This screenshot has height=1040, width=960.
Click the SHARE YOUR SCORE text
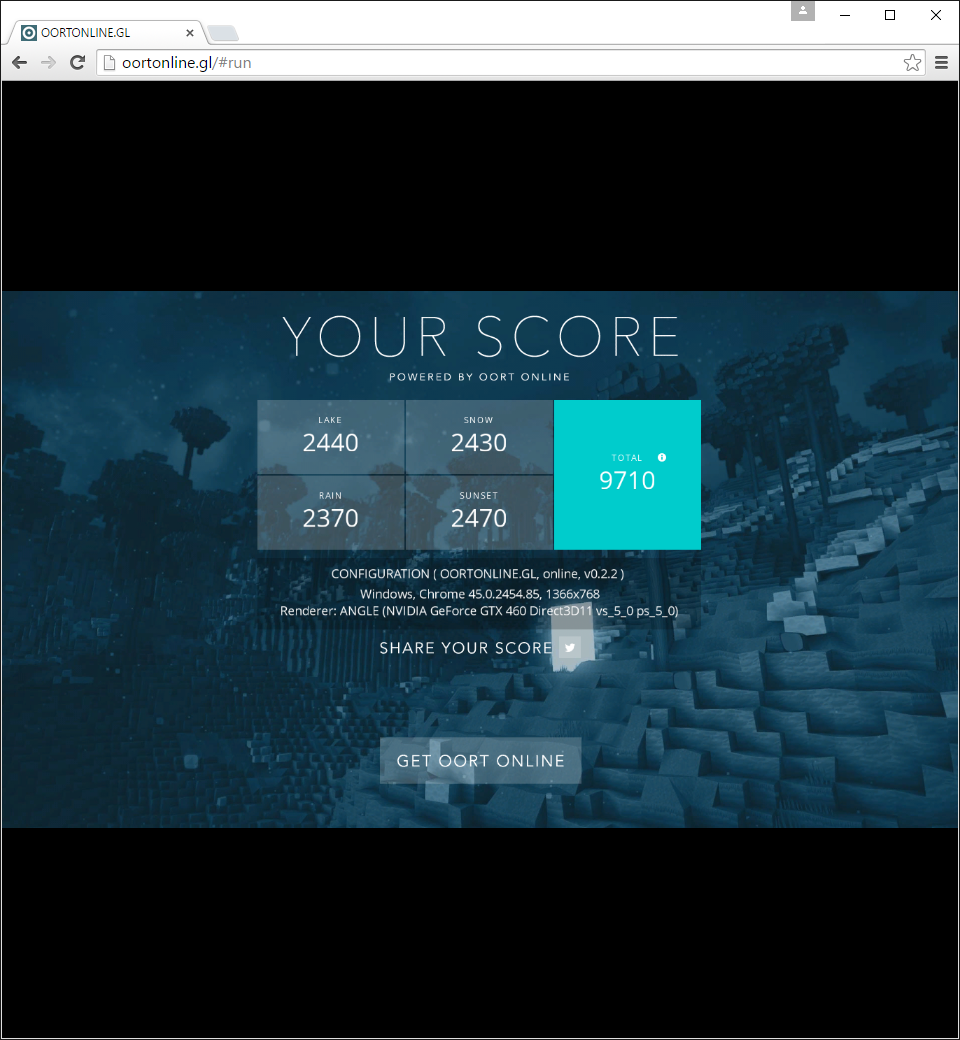(466, 647)
